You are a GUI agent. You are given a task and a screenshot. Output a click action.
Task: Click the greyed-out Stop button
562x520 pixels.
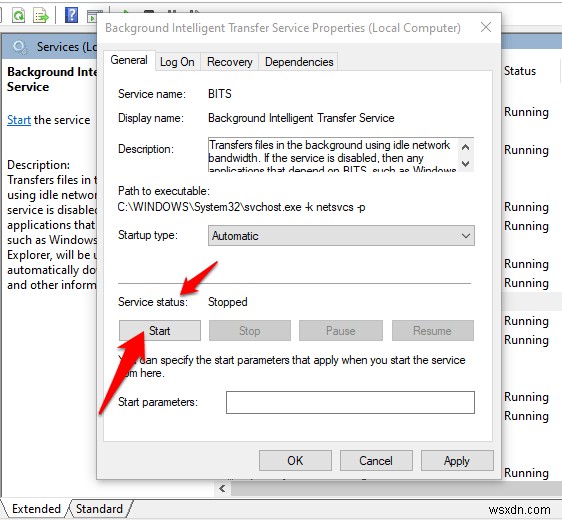coord(250,330)
